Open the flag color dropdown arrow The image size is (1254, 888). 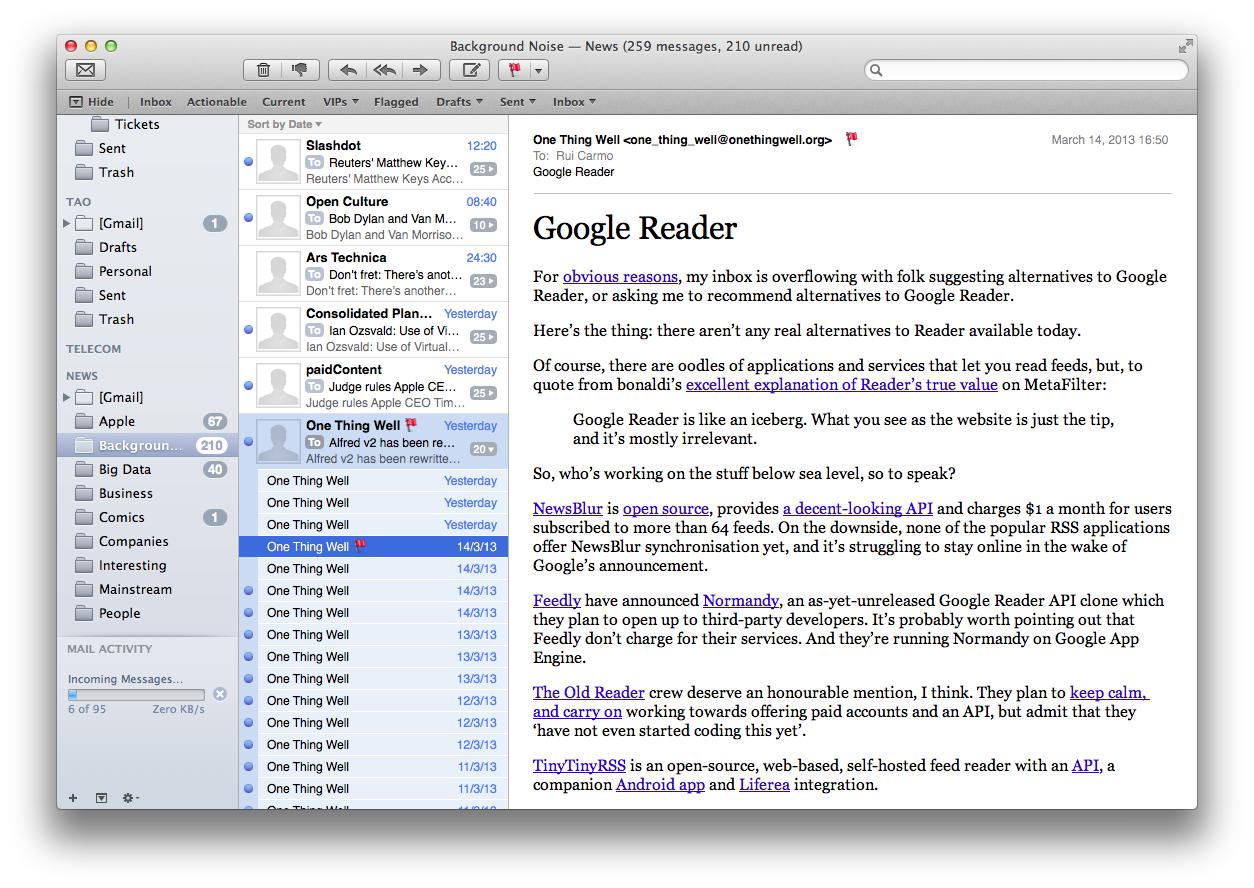coord(539,70)
